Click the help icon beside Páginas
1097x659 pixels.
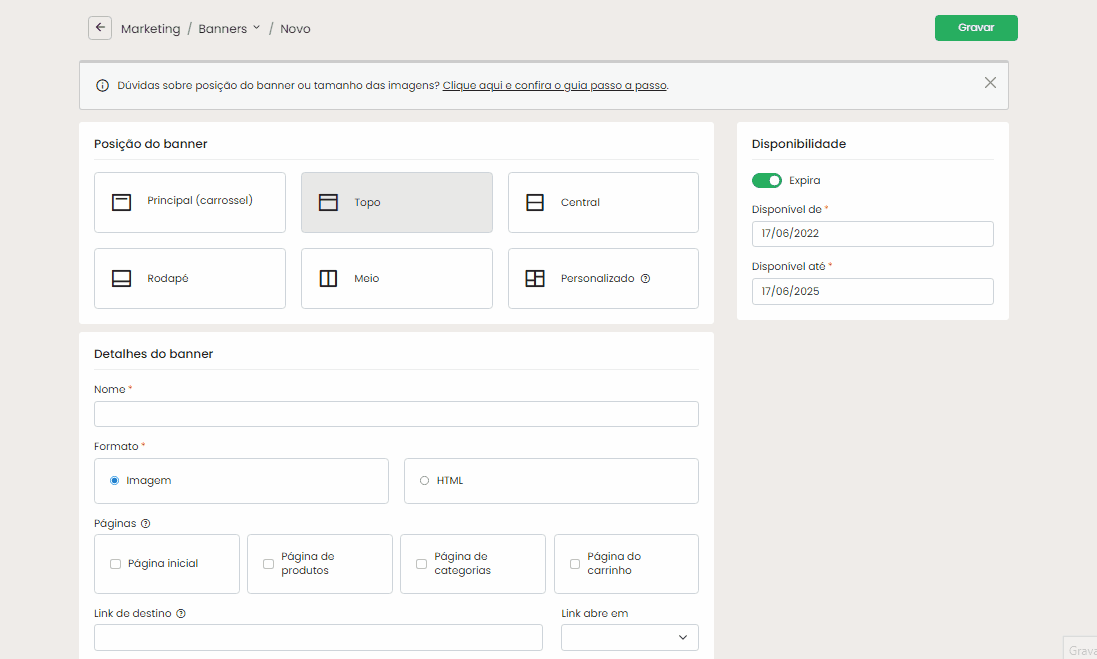(146, 523)
